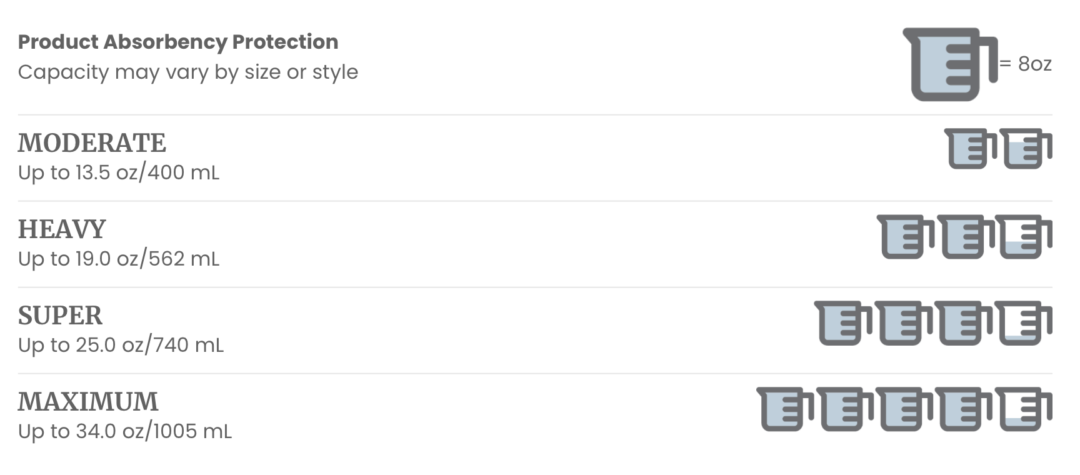The image size is (1080, 475).
Task: Click 'Up to 34.0 oz/1005 mL' text
Action: (125, 432)
